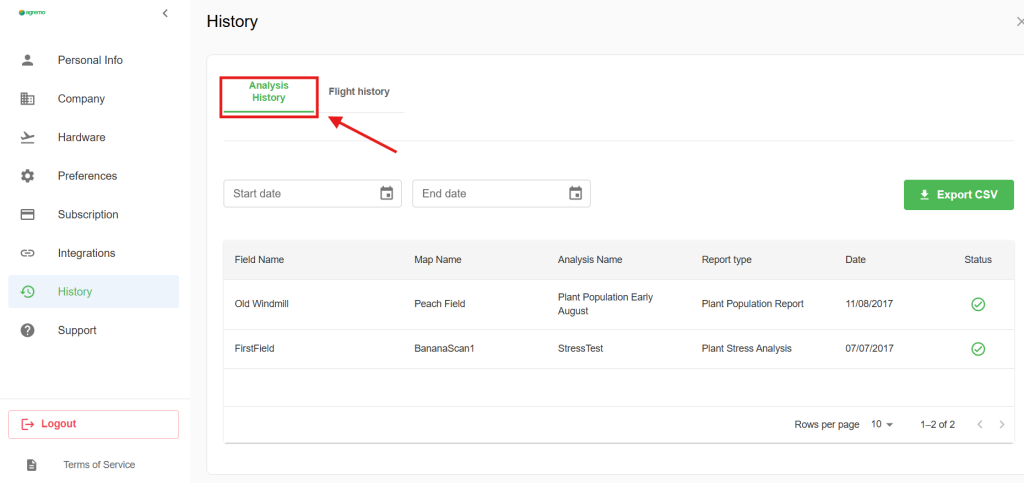Image resolution: width=1024 pixels, height=483 pixels.
Task: Click the Subscription card icon
Action: click(28, 214)
